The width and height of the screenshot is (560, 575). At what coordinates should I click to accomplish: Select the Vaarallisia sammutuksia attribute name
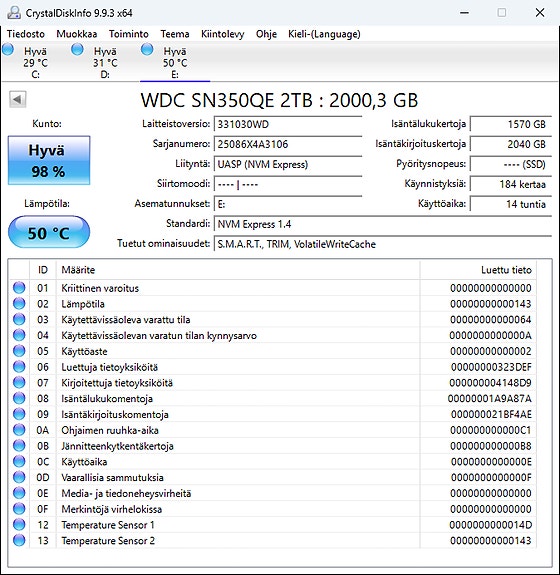(x=112, y=477)
